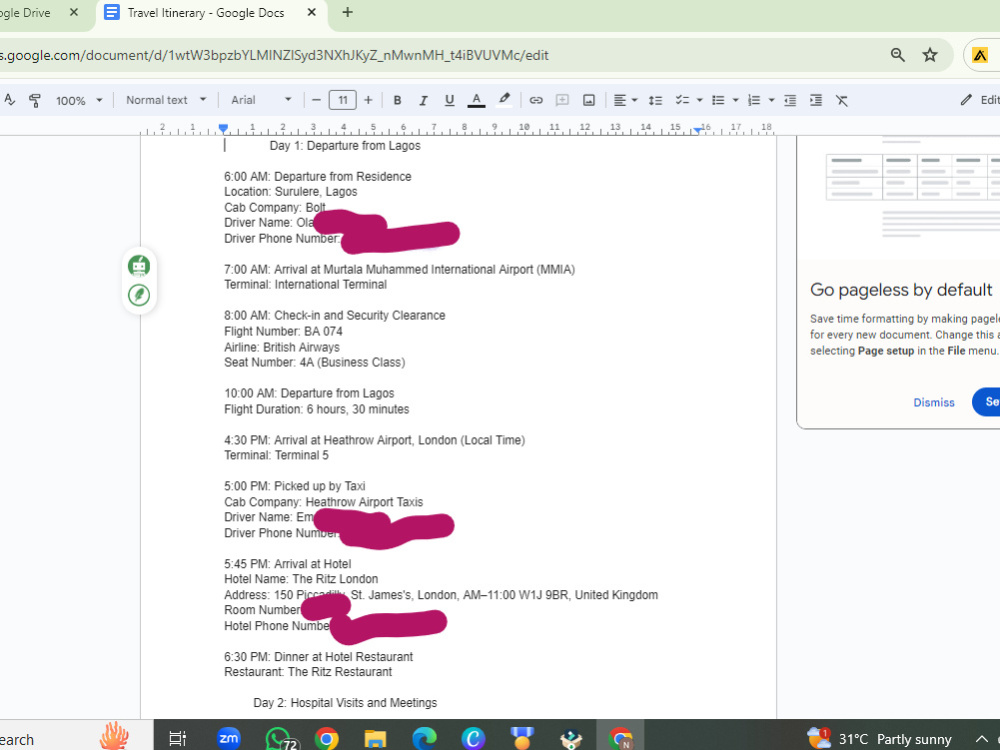Viewport: 1000px width, 750px height.
Task: Select the Paint format tool
Action: (35, 100)
